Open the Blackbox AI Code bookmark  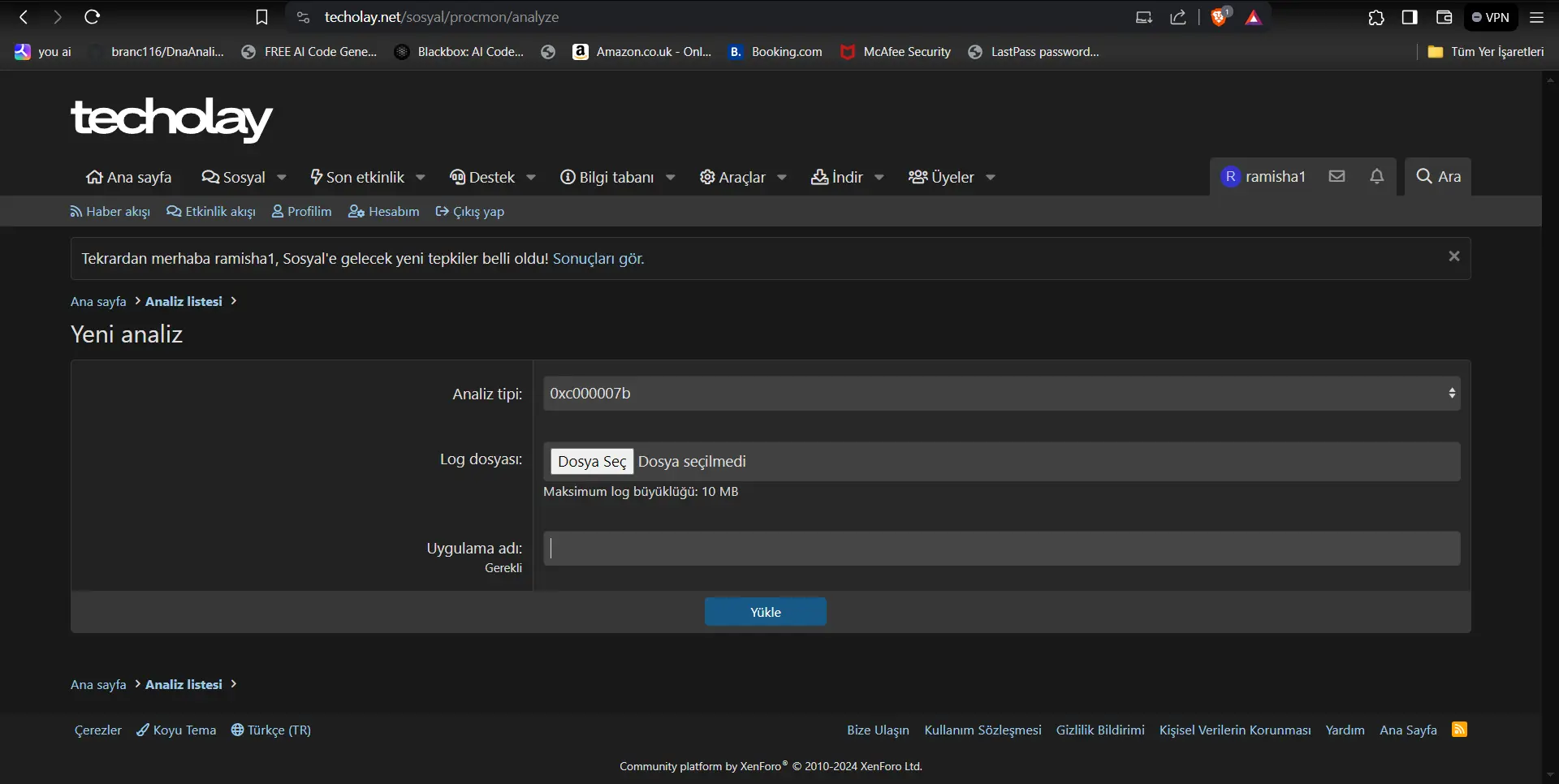(460, 52)
